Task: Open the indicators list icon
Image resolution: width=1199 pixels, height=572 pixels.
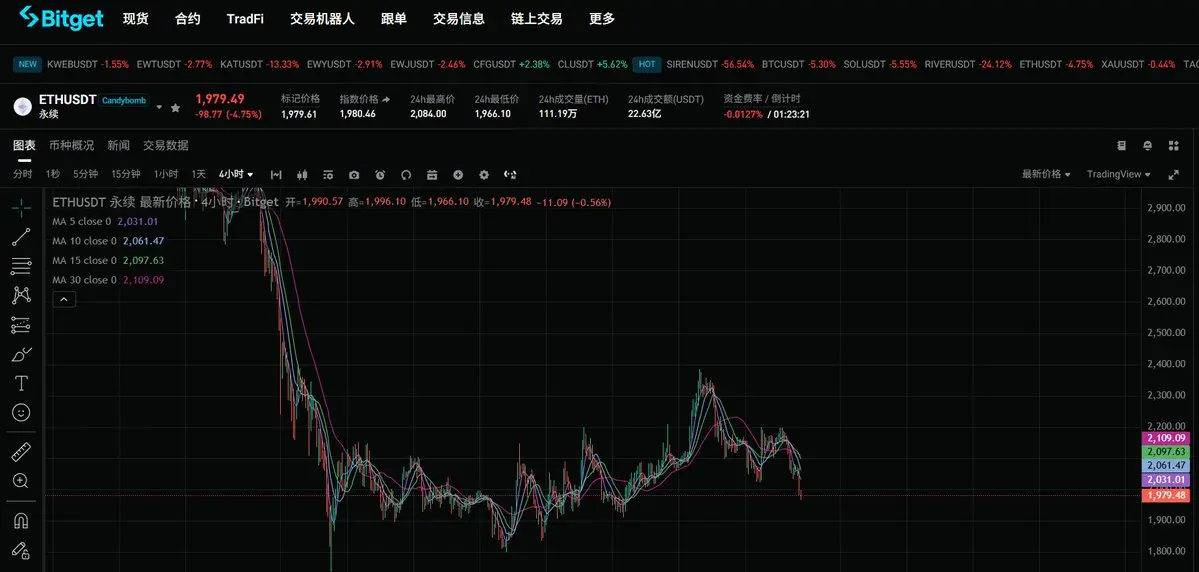Action: coord(328,174)
